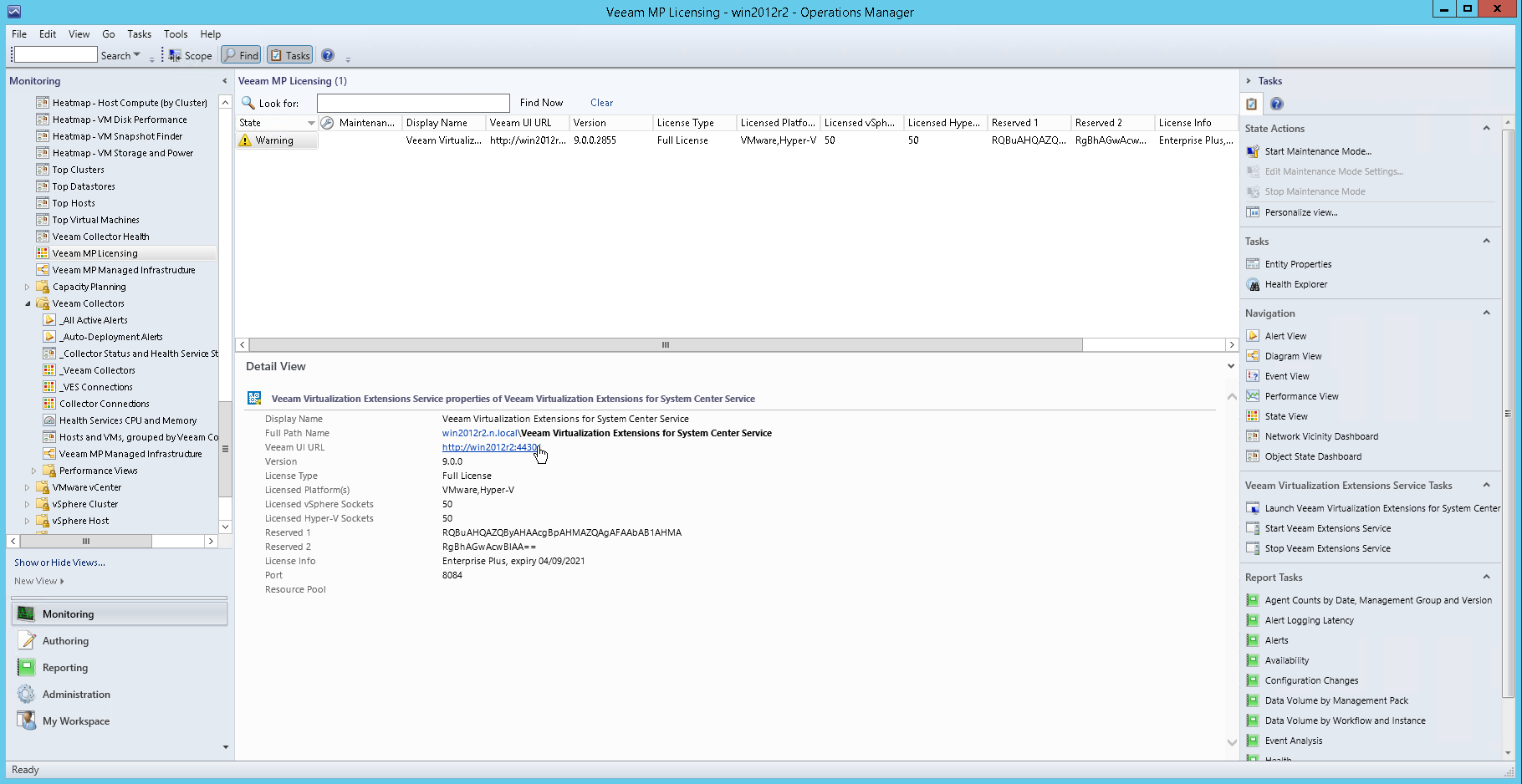
Task: Expand the vSphere Cluster folder
Action: click(28, 504)
